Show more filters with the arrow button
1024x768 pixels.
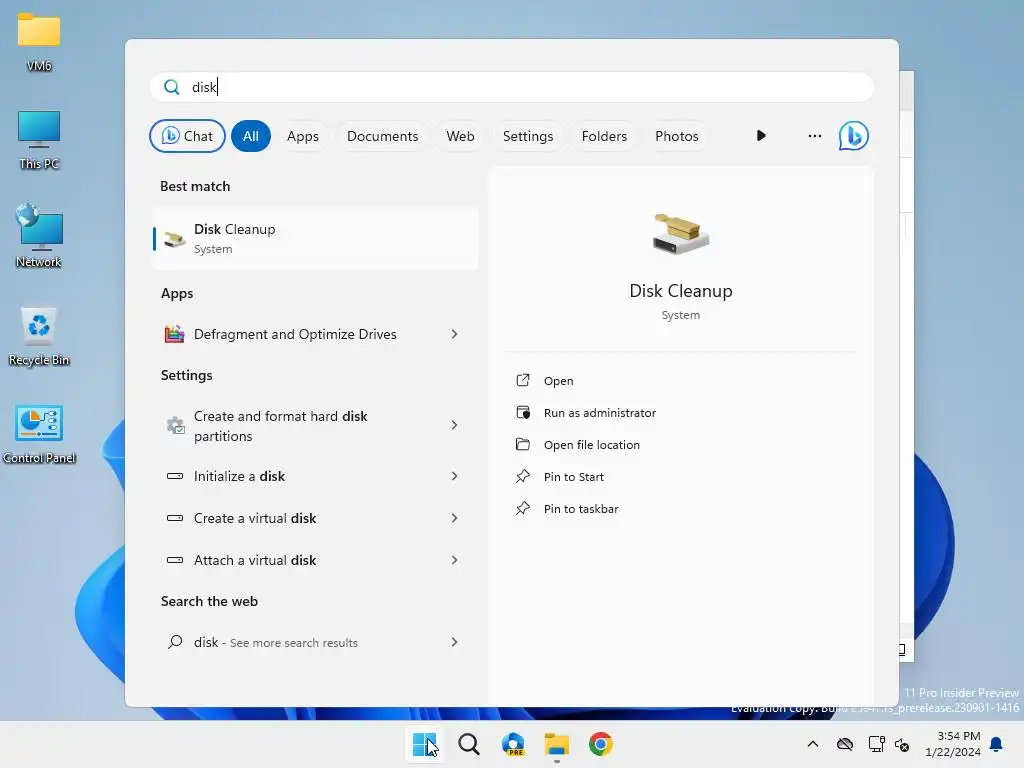(761, 136)
